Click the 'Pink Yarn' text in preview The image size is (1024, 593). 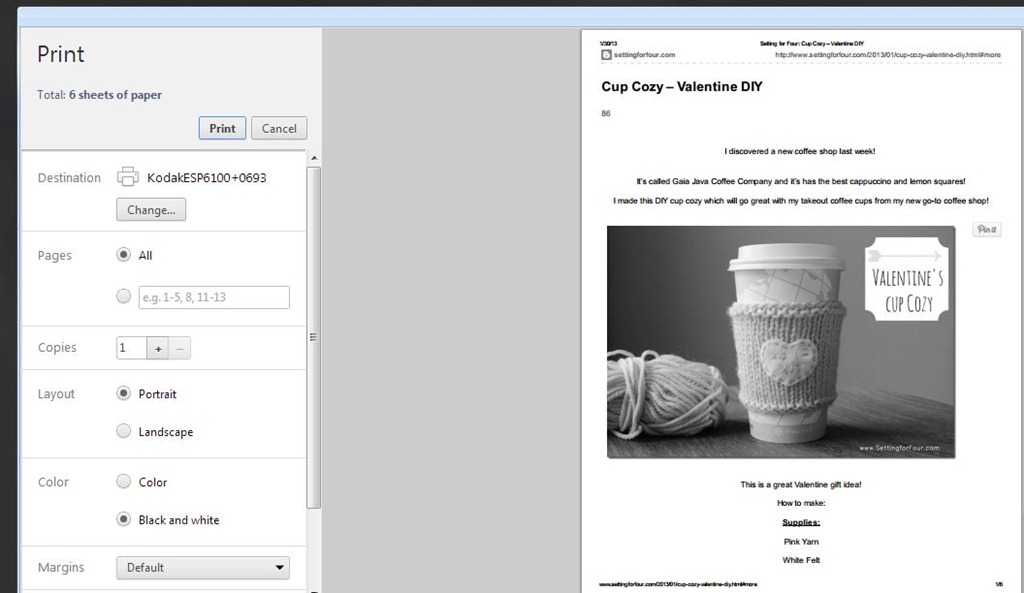coord(801,541)
